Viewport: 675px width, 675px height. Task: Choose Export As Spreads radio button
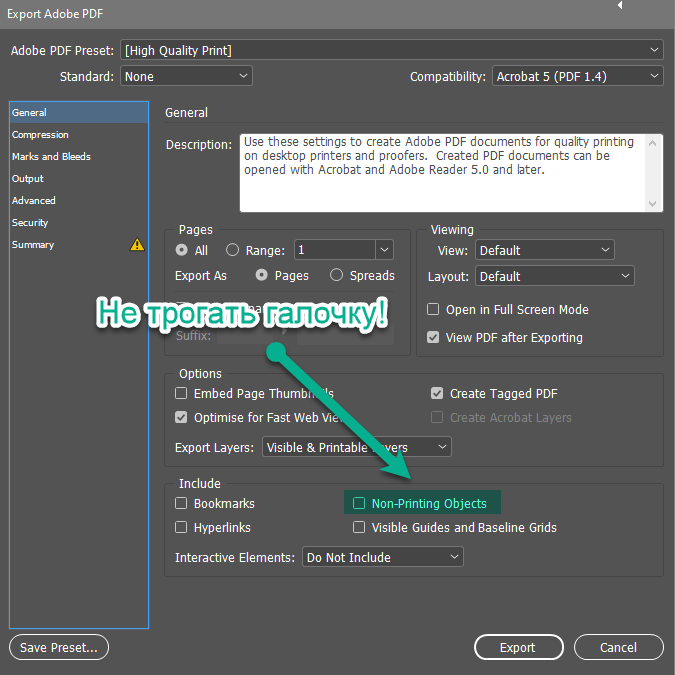[336, 275]
